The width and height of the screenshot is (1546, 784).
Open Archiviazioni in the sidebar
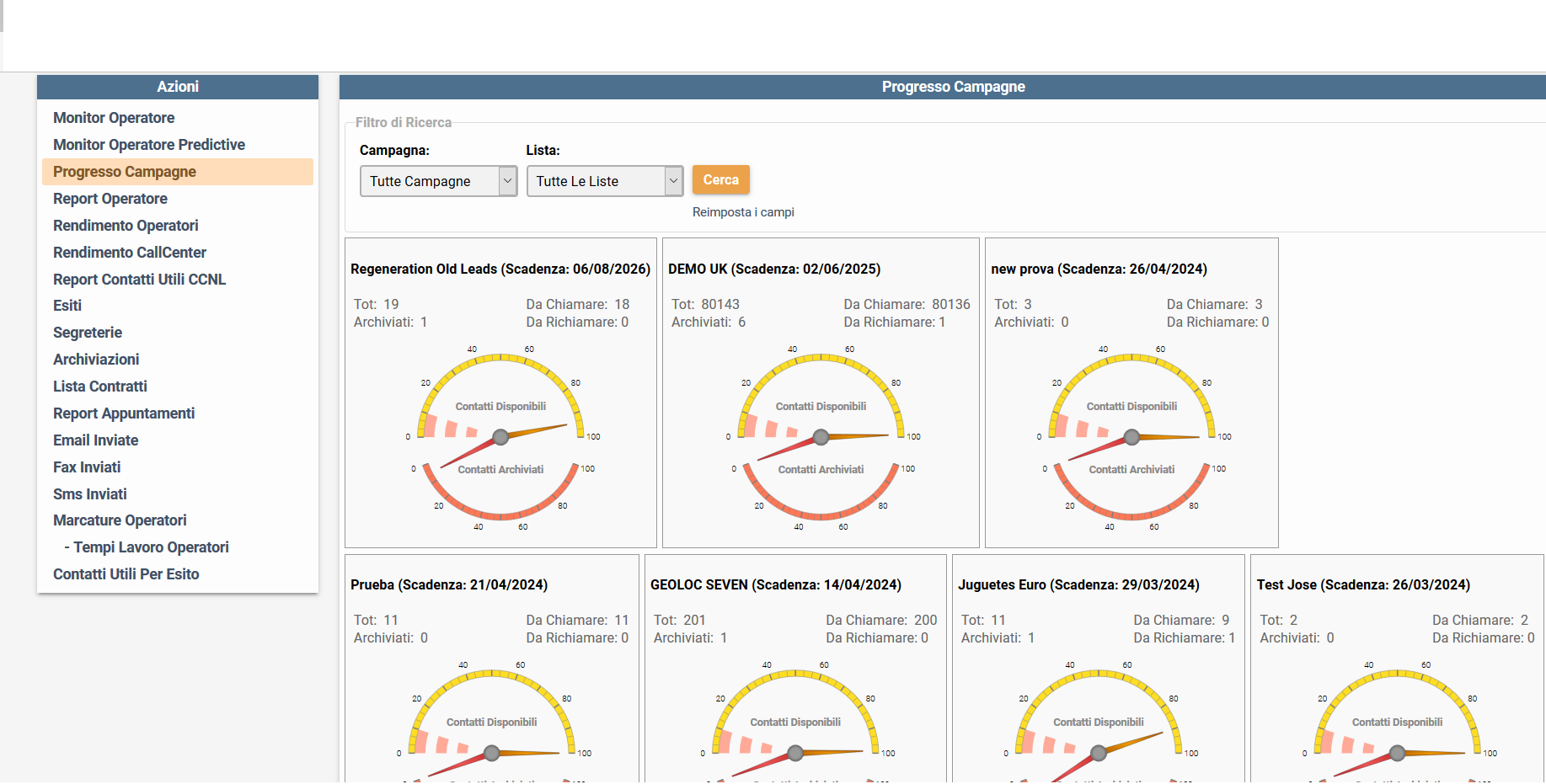96,360
